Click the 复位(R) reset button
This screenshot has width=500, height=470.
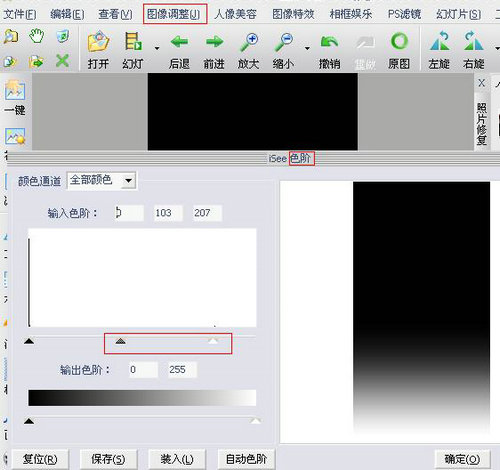40,459
